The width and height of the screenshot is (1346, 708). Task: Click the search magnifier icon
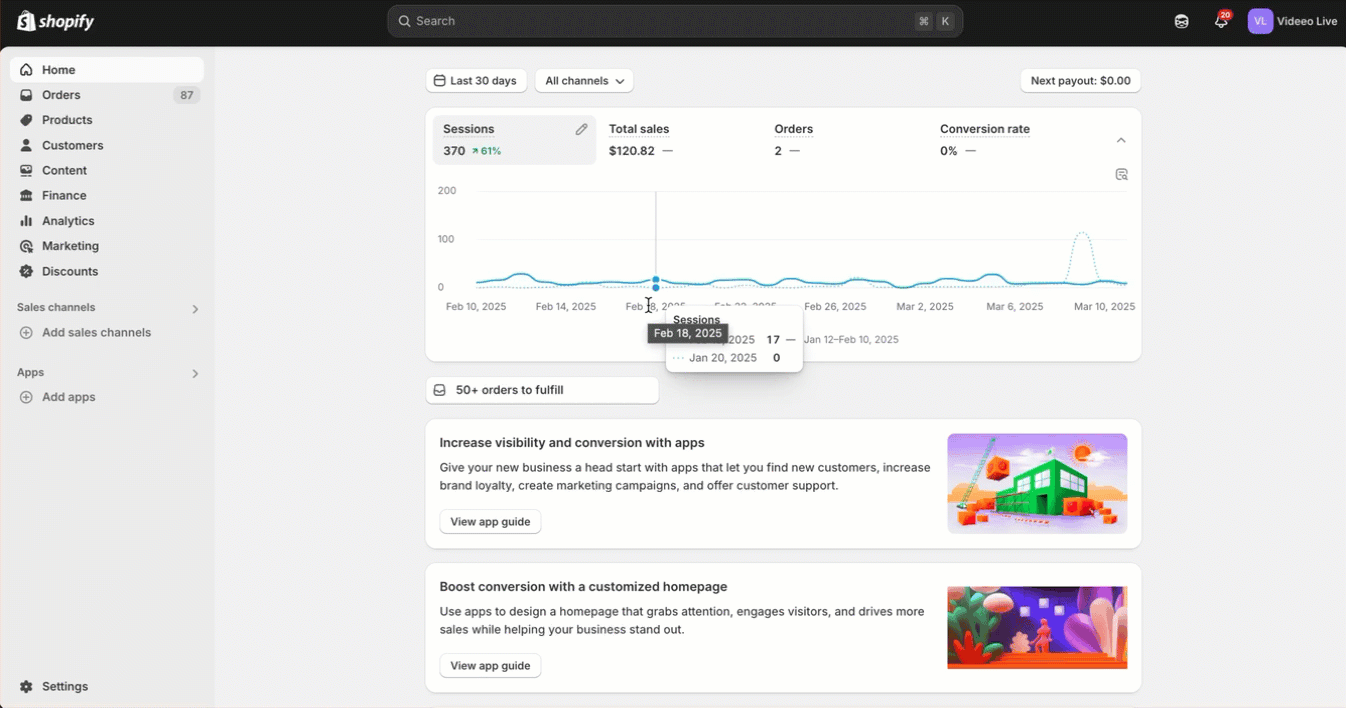(404, 21)
